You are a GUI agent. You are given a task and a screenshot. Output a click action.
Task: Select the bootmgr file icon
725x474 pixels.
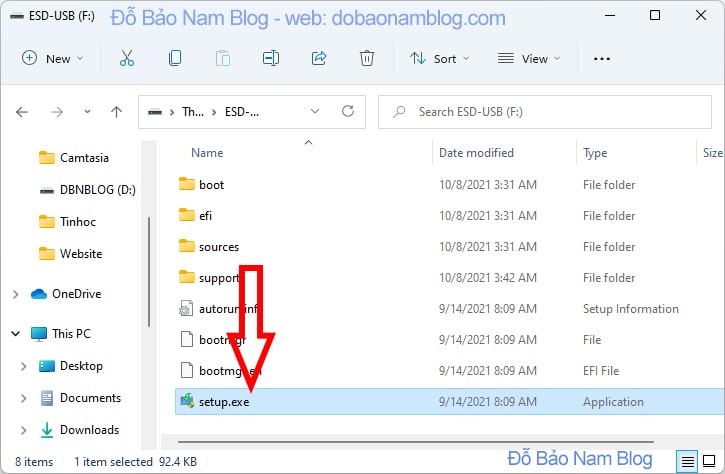(186, 339)
